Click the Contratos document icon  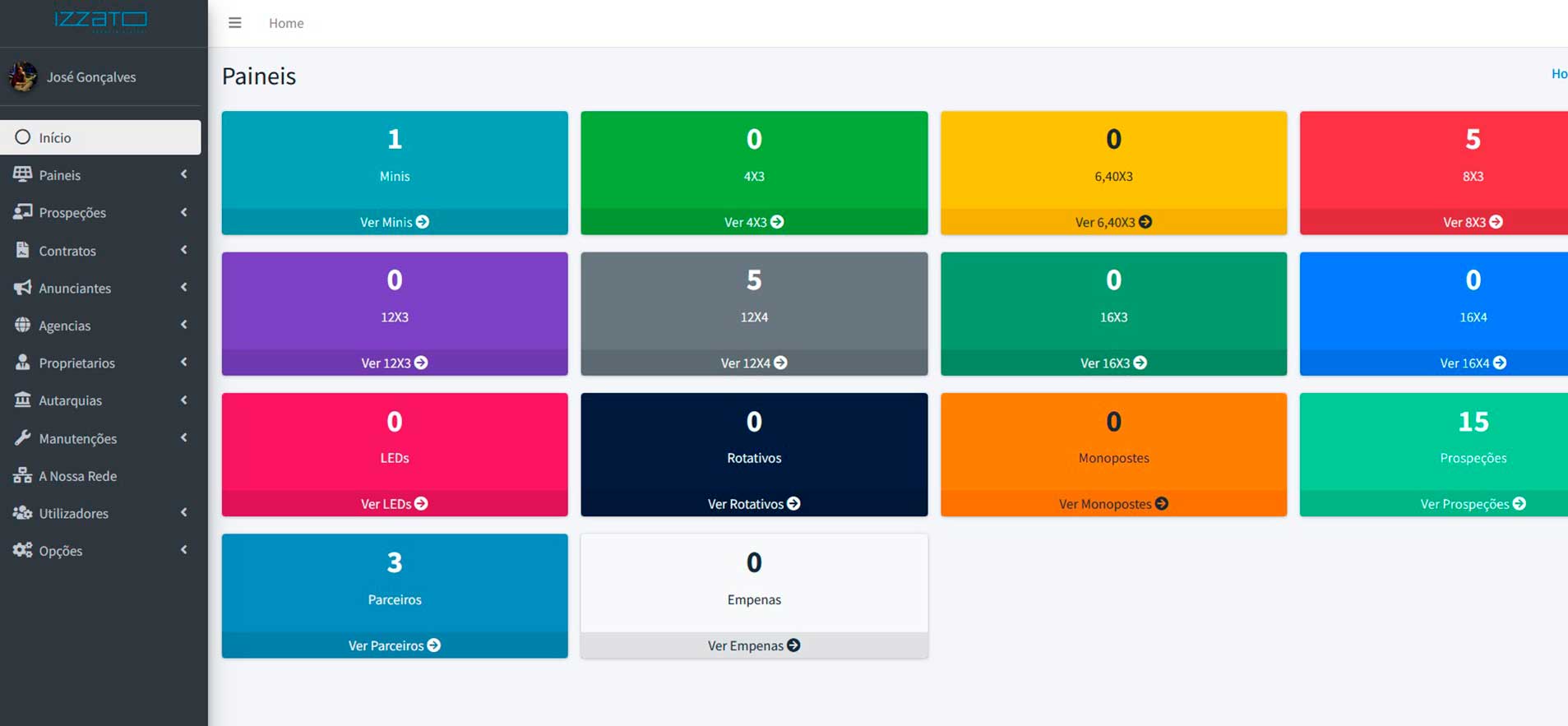point(22,250)
